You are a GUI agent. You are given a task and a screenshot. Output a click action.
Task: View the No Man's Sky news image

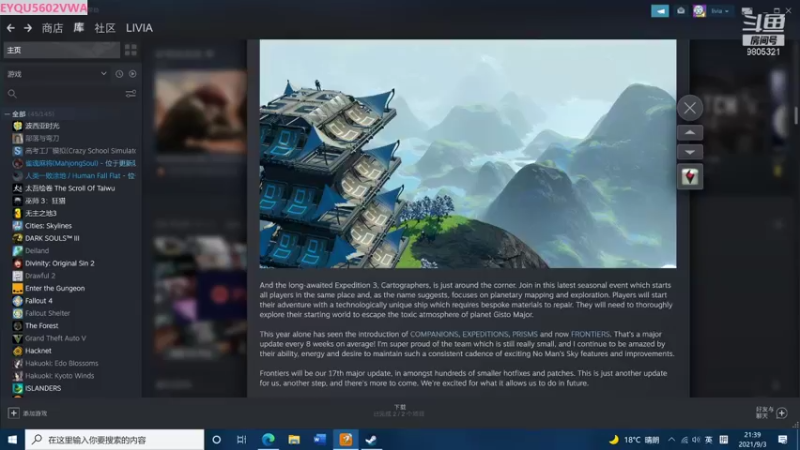coord(468,154)
